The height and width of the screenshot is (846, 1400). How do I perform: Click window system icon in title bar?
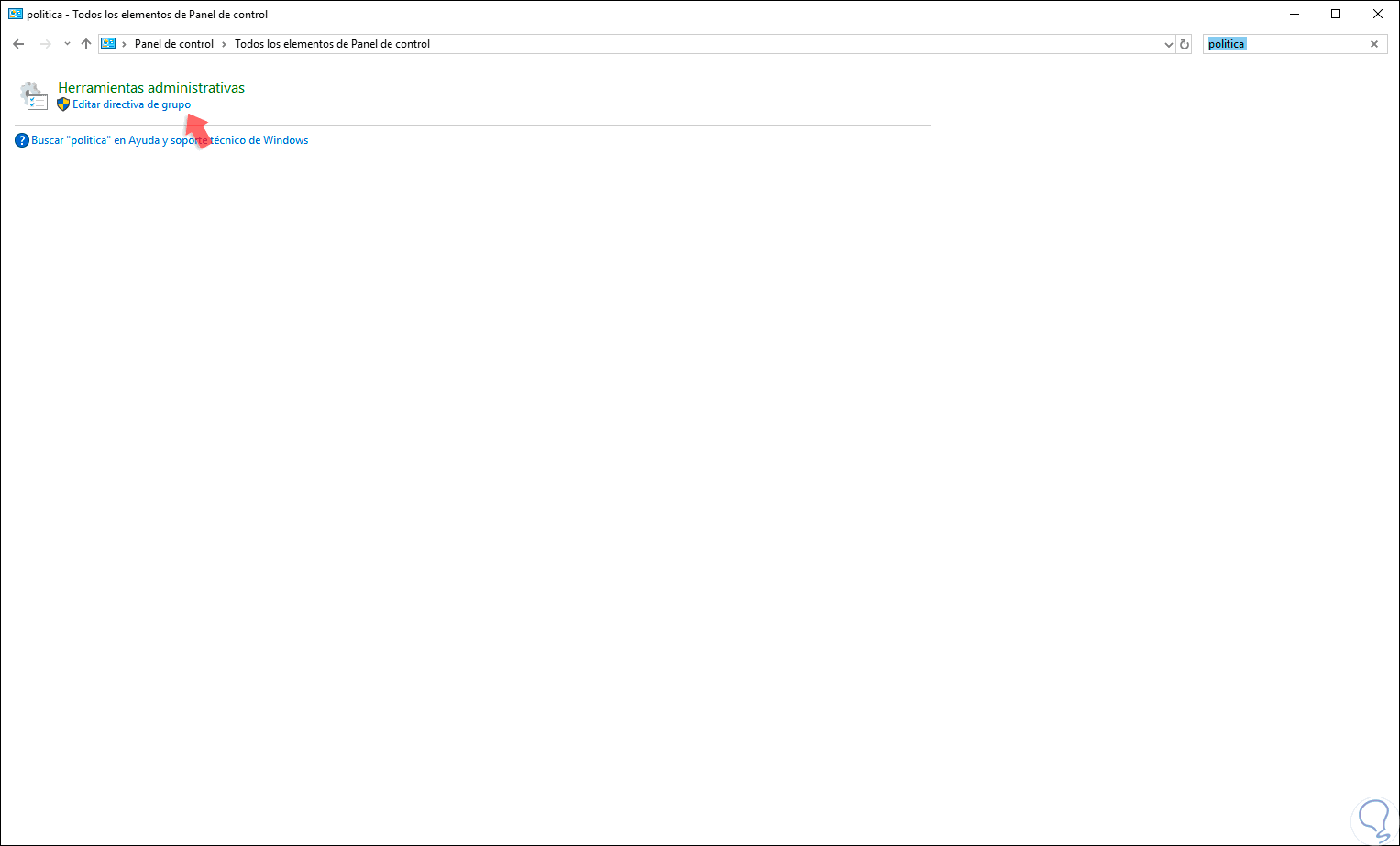16,14
